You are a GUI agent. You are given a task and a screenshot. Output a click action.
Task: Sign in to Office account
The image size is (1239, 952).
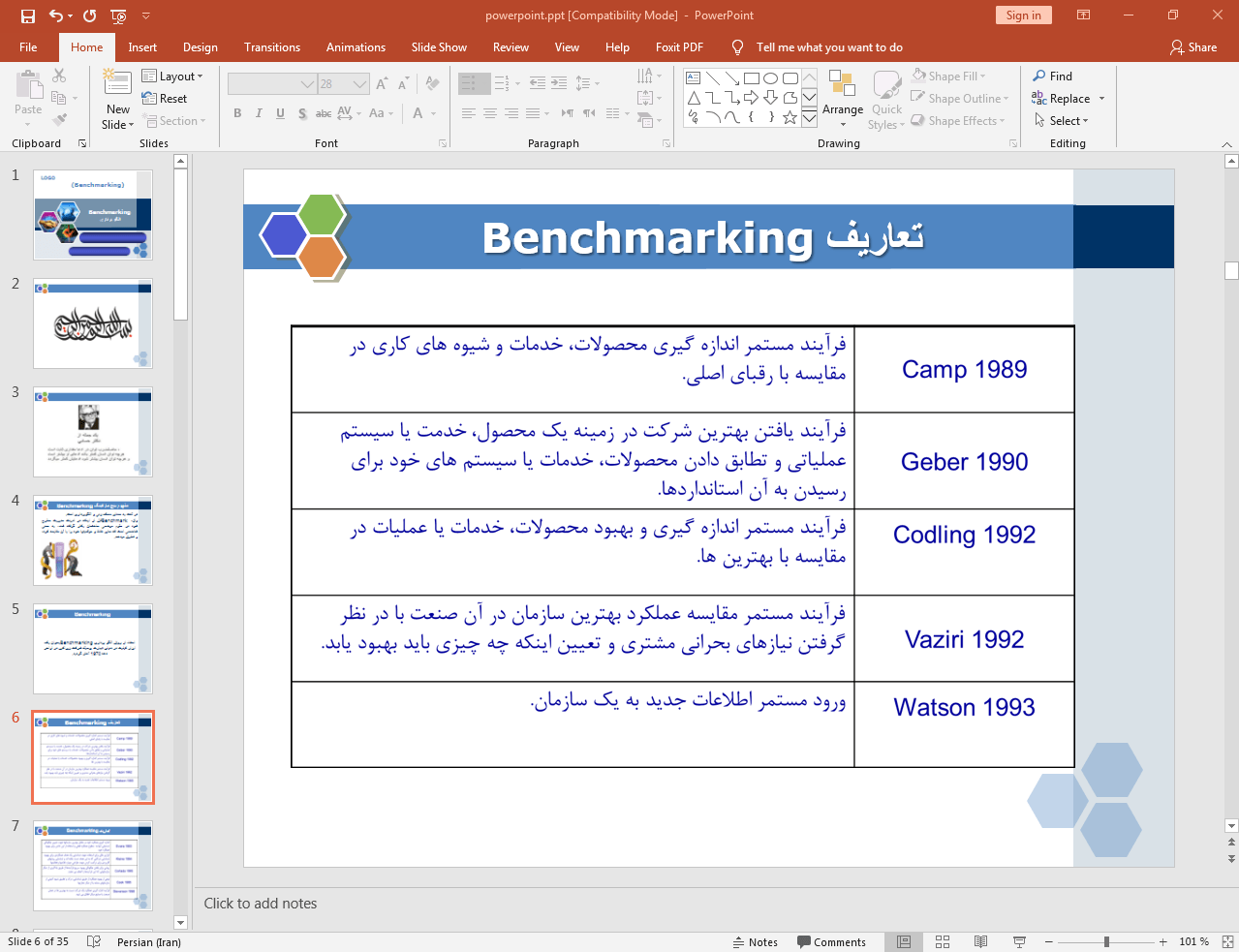click(x=1023, y=15)
